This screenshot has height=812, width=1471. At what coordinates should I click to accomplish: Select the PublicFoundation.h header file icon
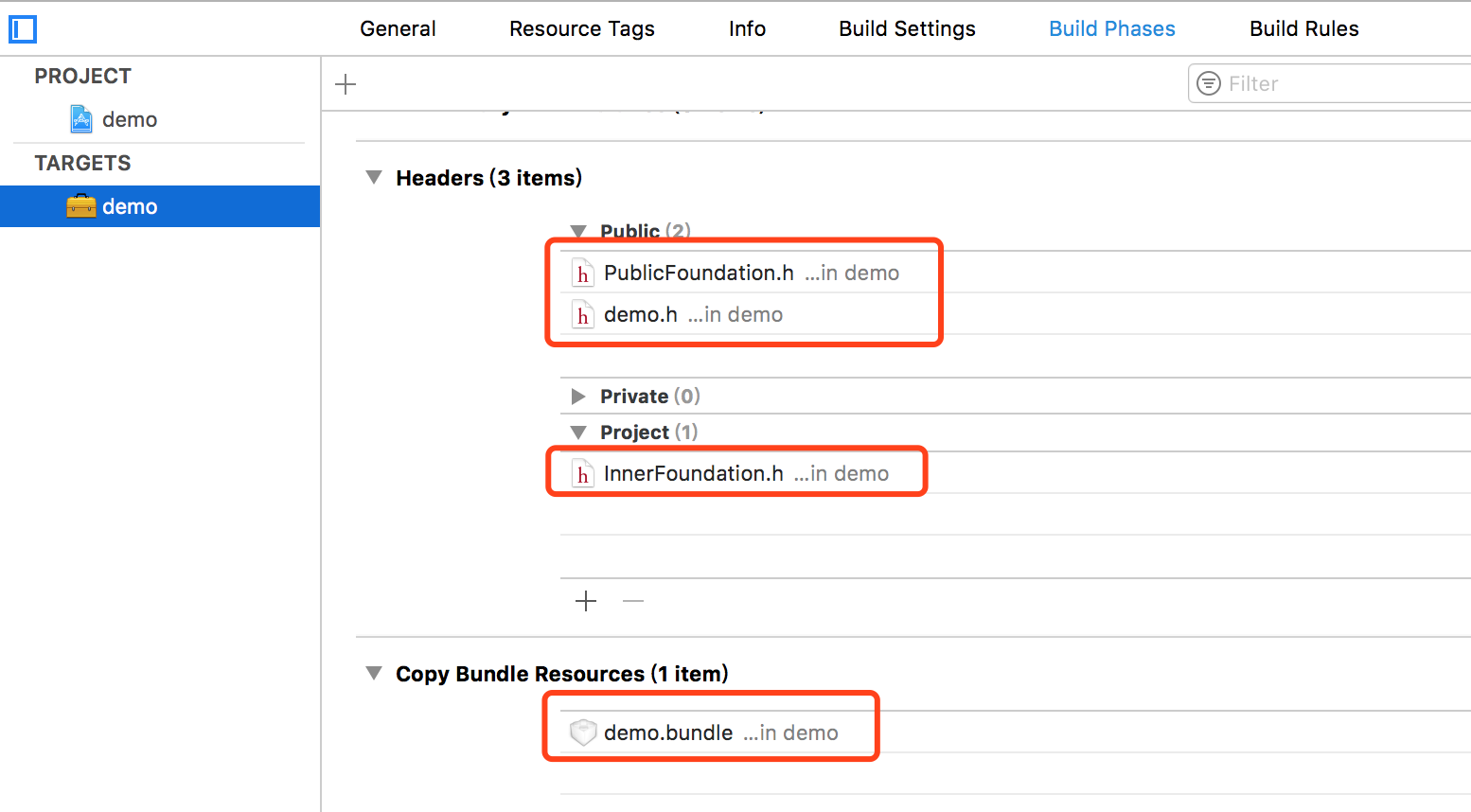[583, 273]
